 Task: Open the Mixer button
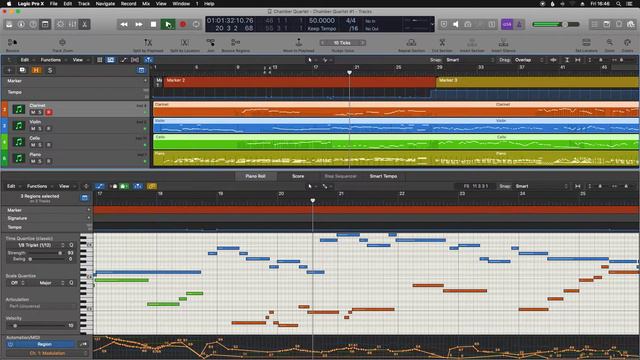click(x=72, y=24)
